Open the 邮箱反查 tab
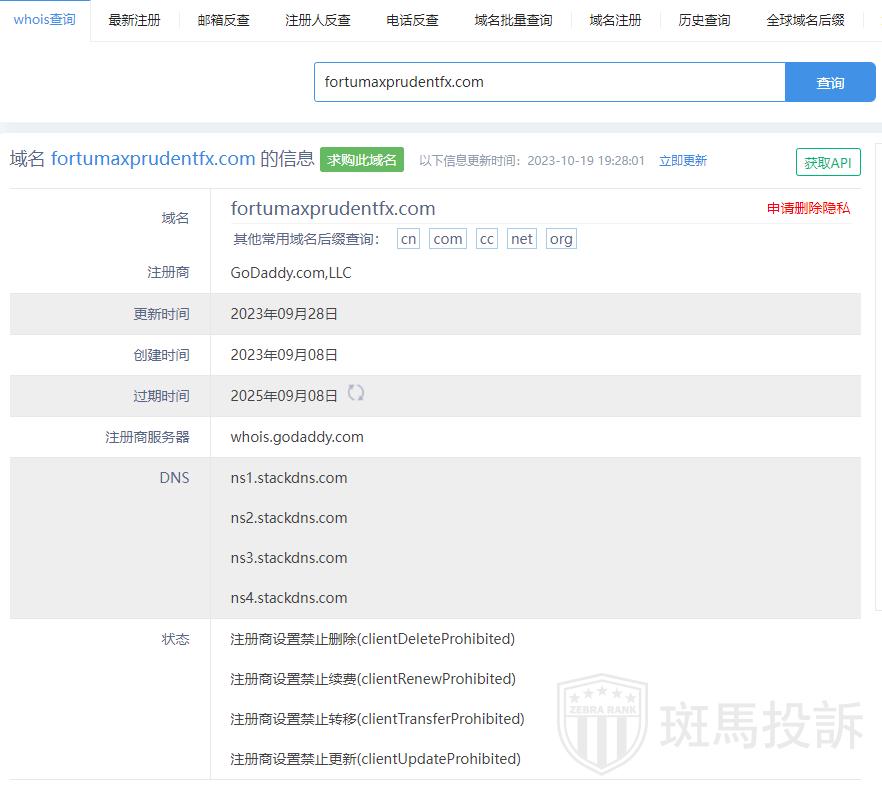The image size is (882, 787). (x=223, y=20)
